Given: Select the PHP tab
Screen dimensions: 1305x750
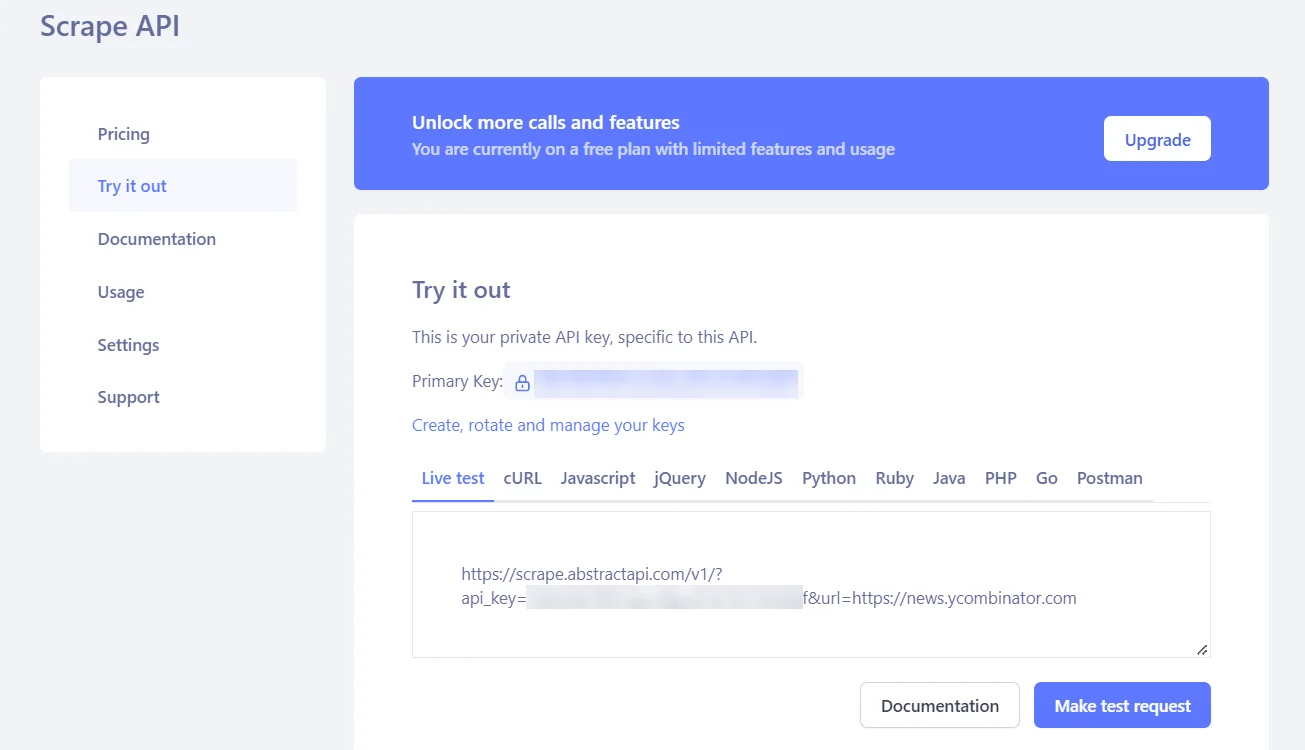Looking at the screenshot, I should 1000,478.
